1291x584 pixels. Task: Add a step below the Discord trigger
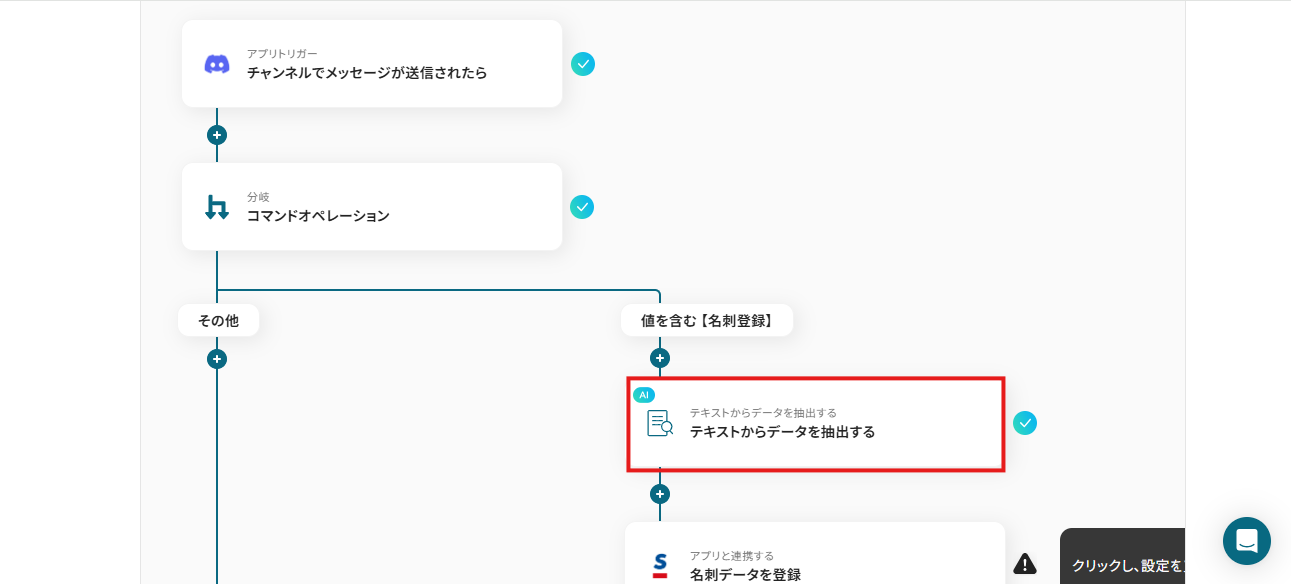click(x=217, y=135)
